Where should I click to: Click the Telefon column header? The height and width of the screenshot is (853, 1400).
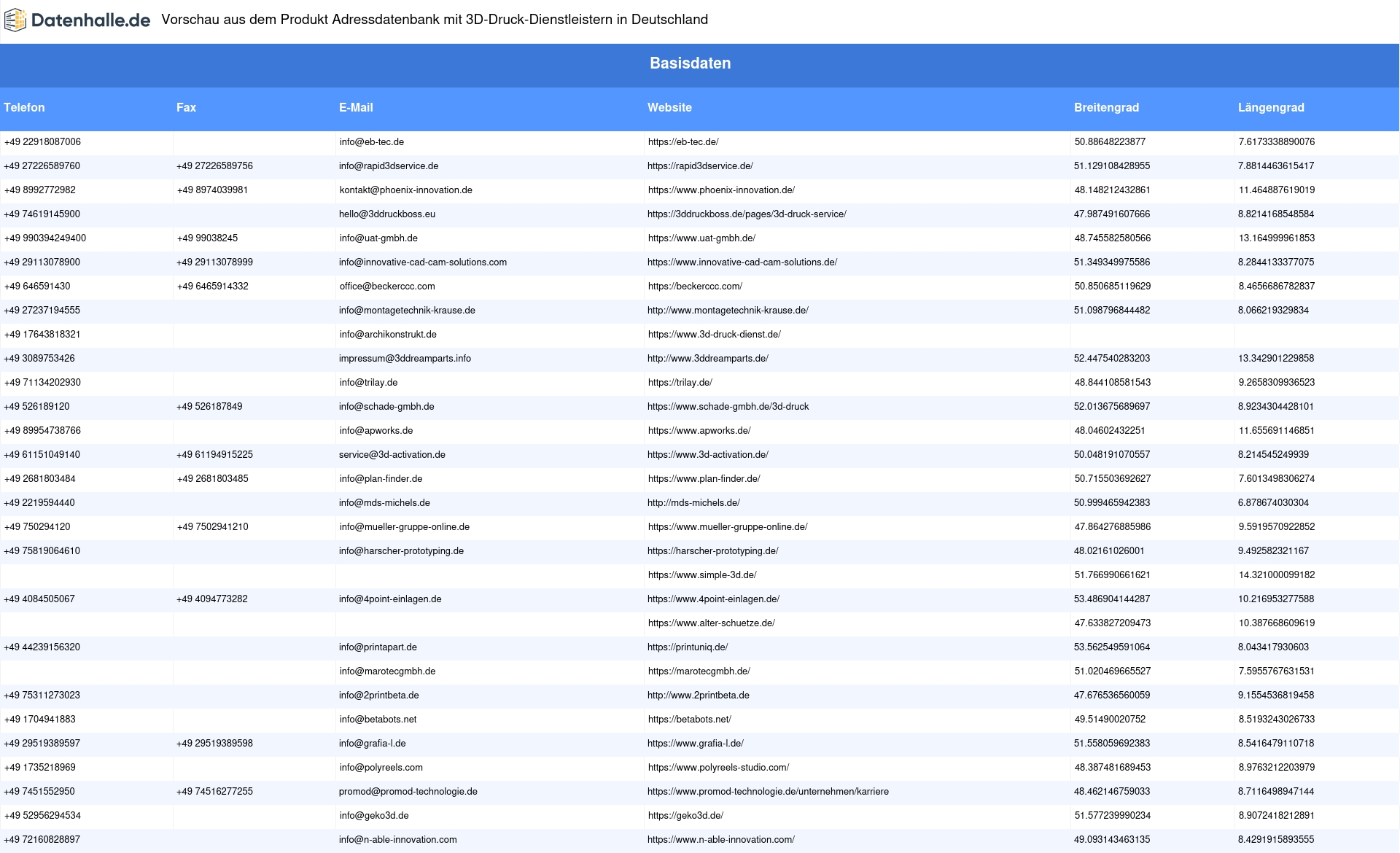24,107
